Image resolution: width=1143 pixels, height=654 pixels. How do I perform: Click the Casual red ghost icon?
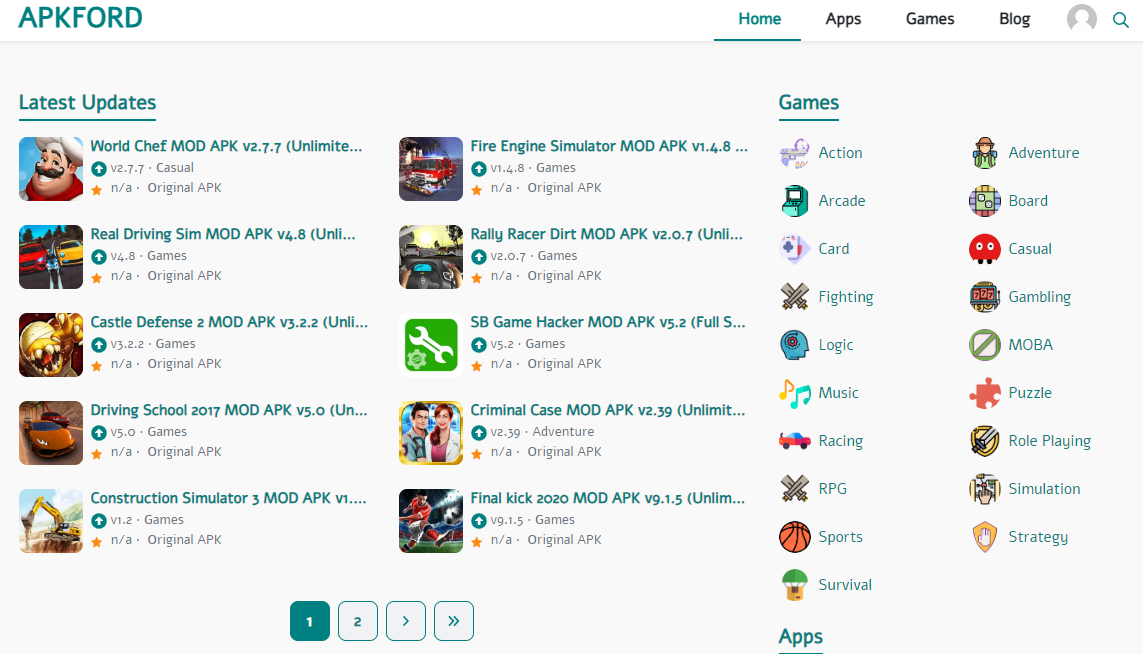(x=985, y=249)
